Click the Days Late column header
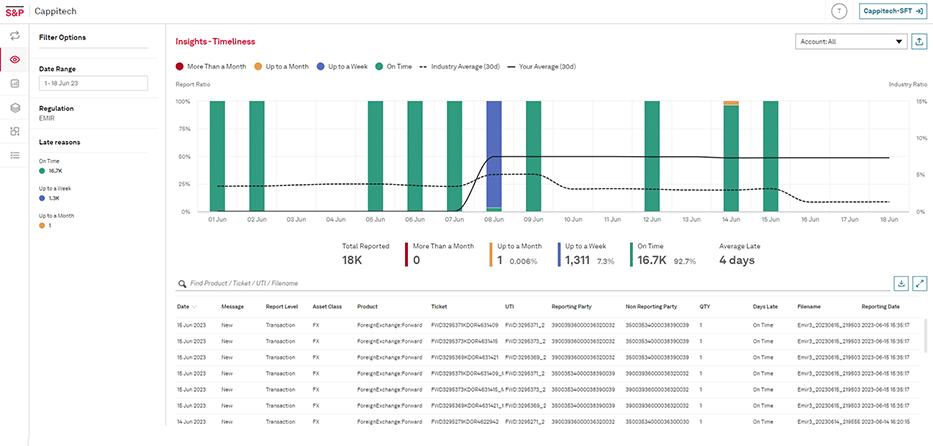This screenshot has height=446, width=933. click(x=765, y=307)
